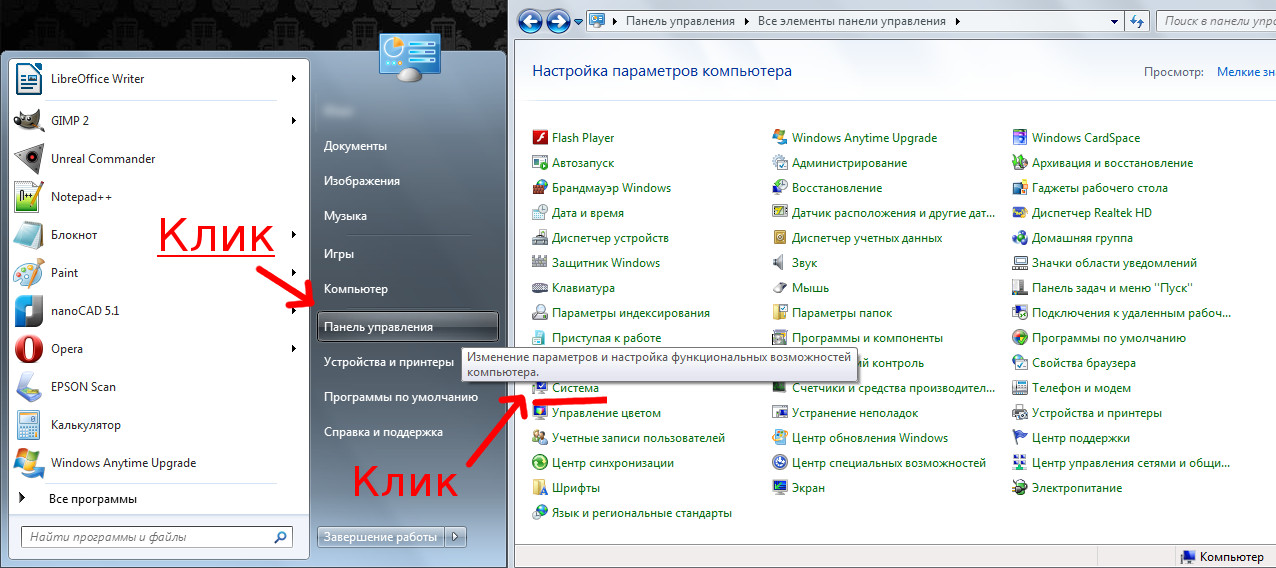1276x568 pixels.
Task: Expand Opera jump list arrow
Action: 294,349
